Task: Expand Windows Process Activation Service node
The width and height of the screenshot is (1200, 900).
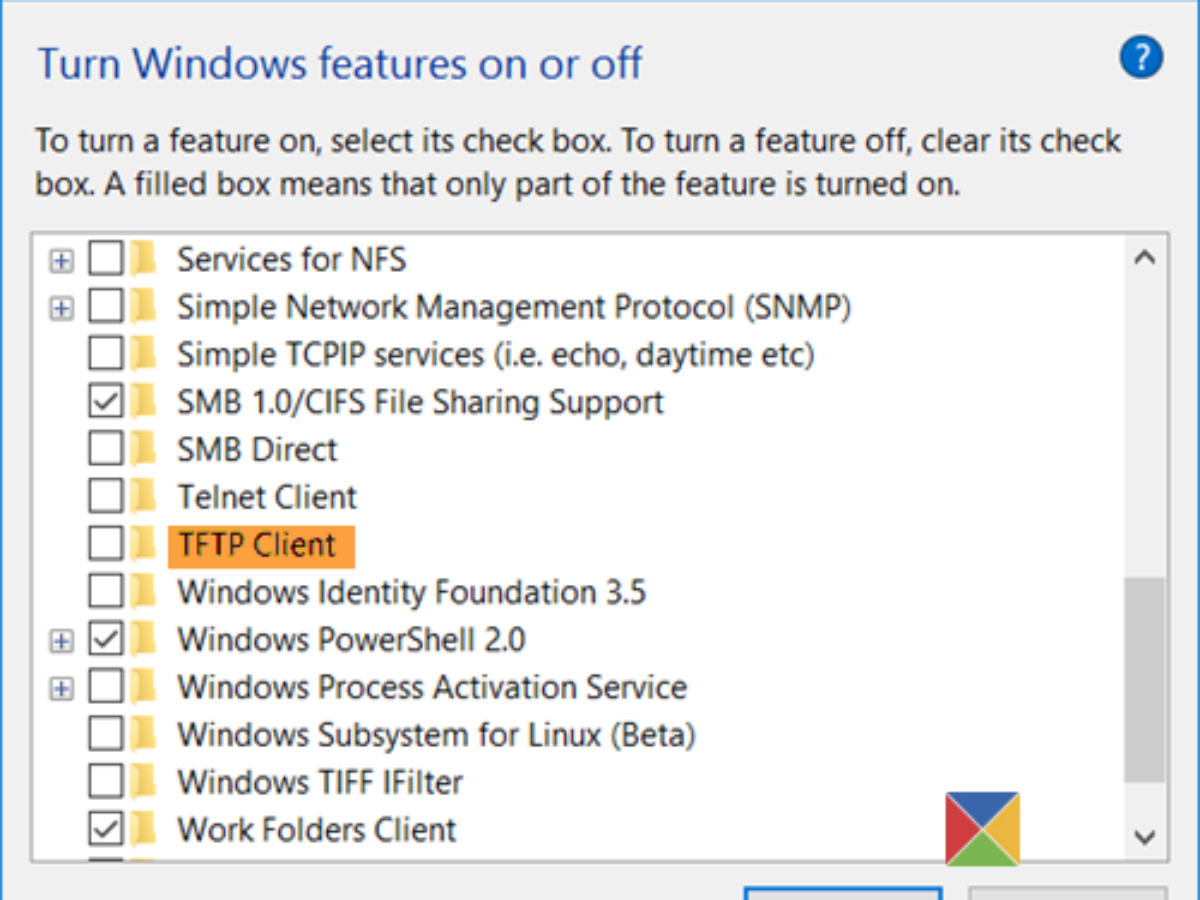Action: pyautogui.click(x=62, y=688)
